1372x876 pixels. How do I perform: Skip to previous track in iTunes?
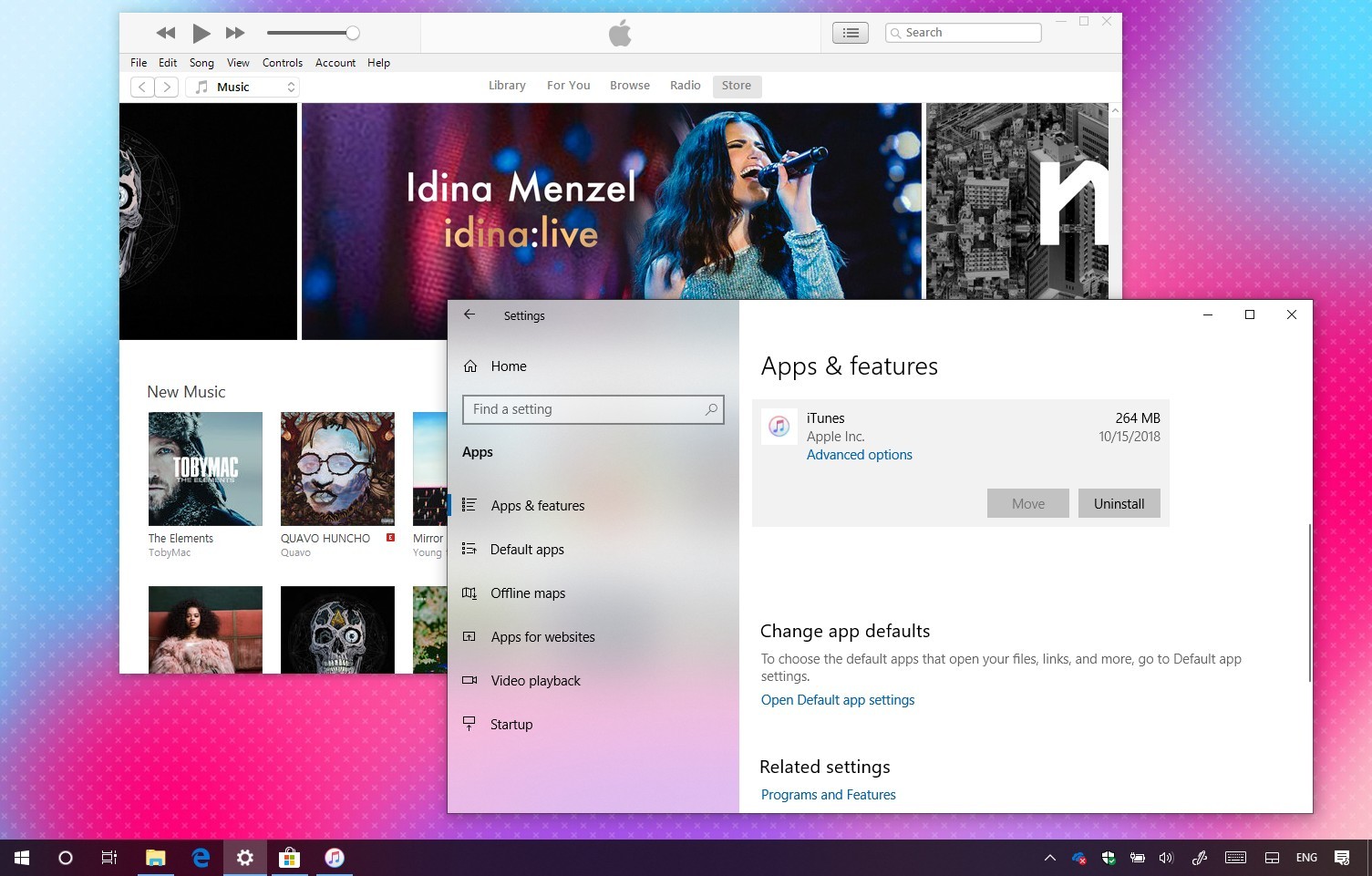pos(165,34)
